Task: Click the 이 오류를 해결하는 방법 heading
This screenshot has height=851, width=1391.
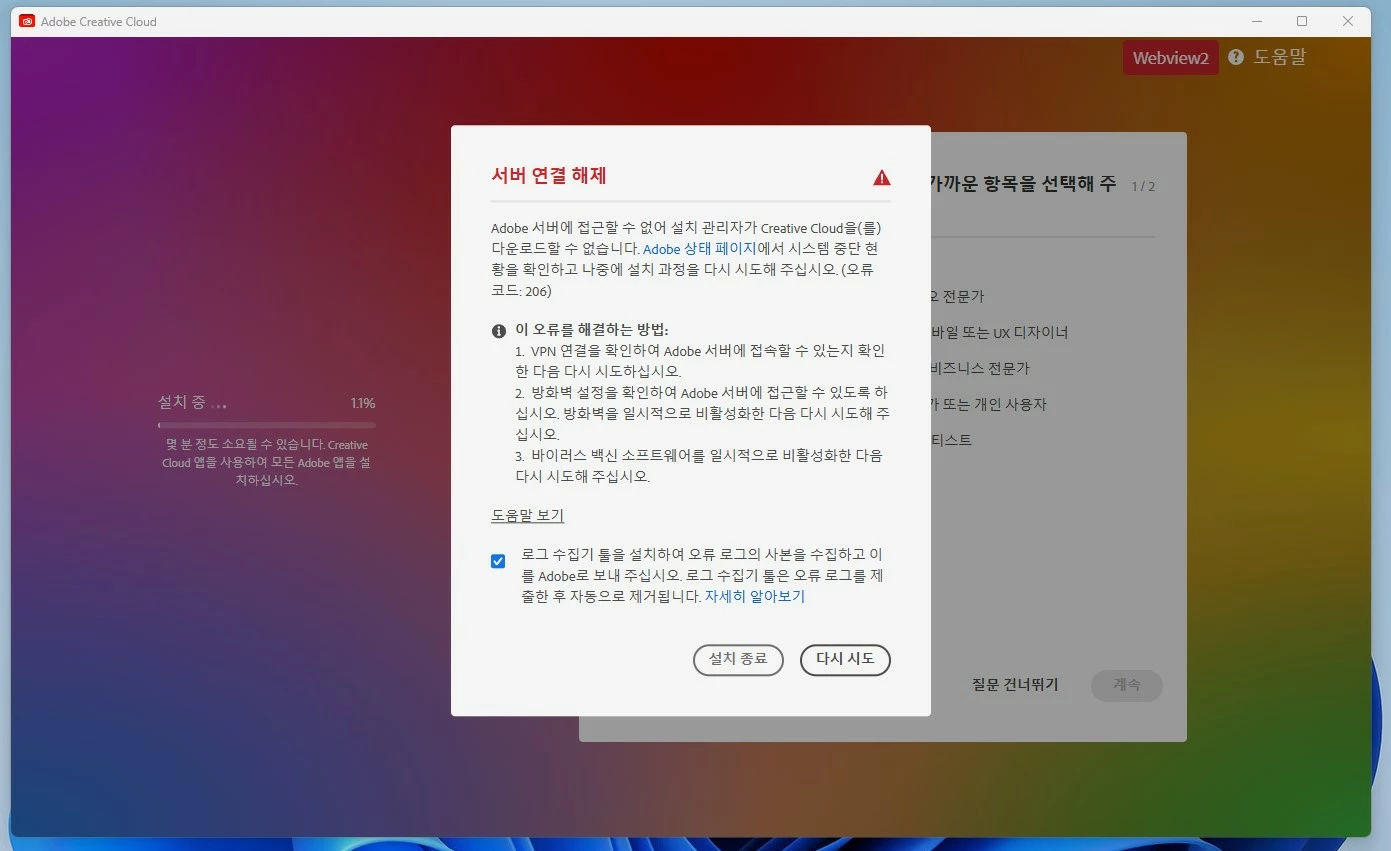Action: tap(592, 330)
